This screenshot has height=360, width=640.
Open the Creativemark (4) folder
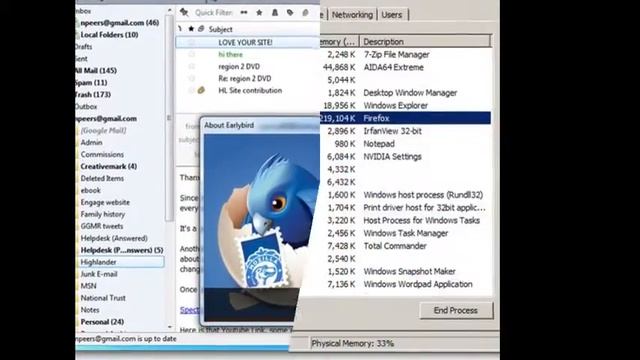(109, 166)
